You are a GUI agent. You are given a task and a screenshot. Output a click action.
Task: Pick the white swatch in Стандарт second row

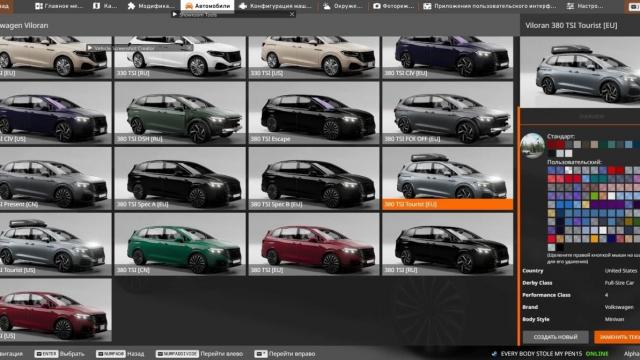point(569,153)
